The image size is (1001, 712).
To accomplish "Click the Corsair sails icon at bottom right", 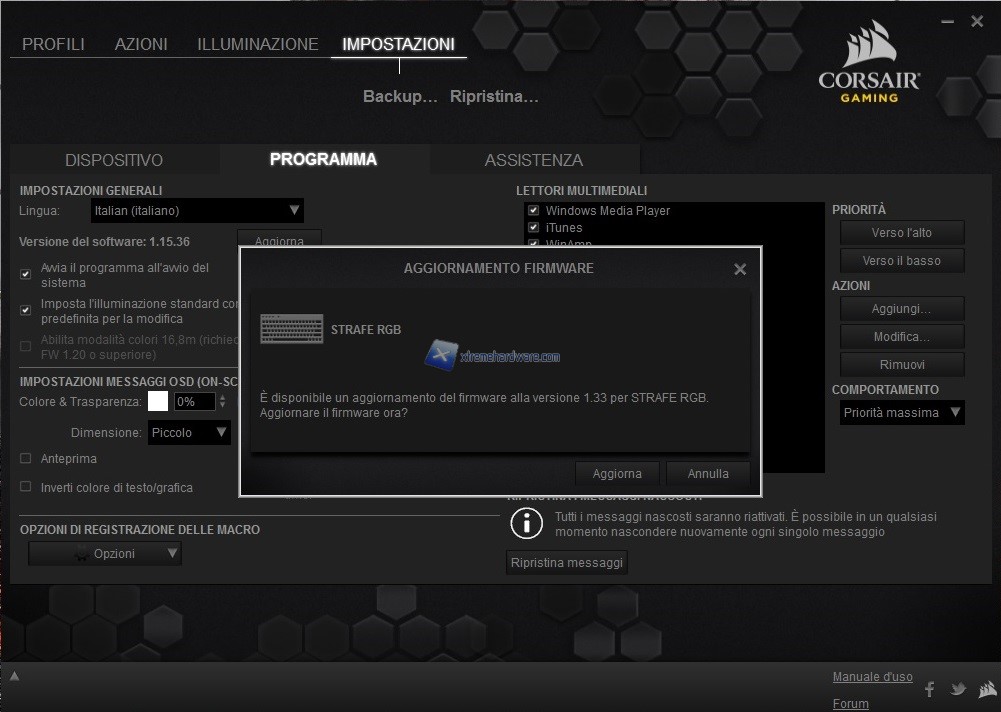I will [x=988, y=691].
